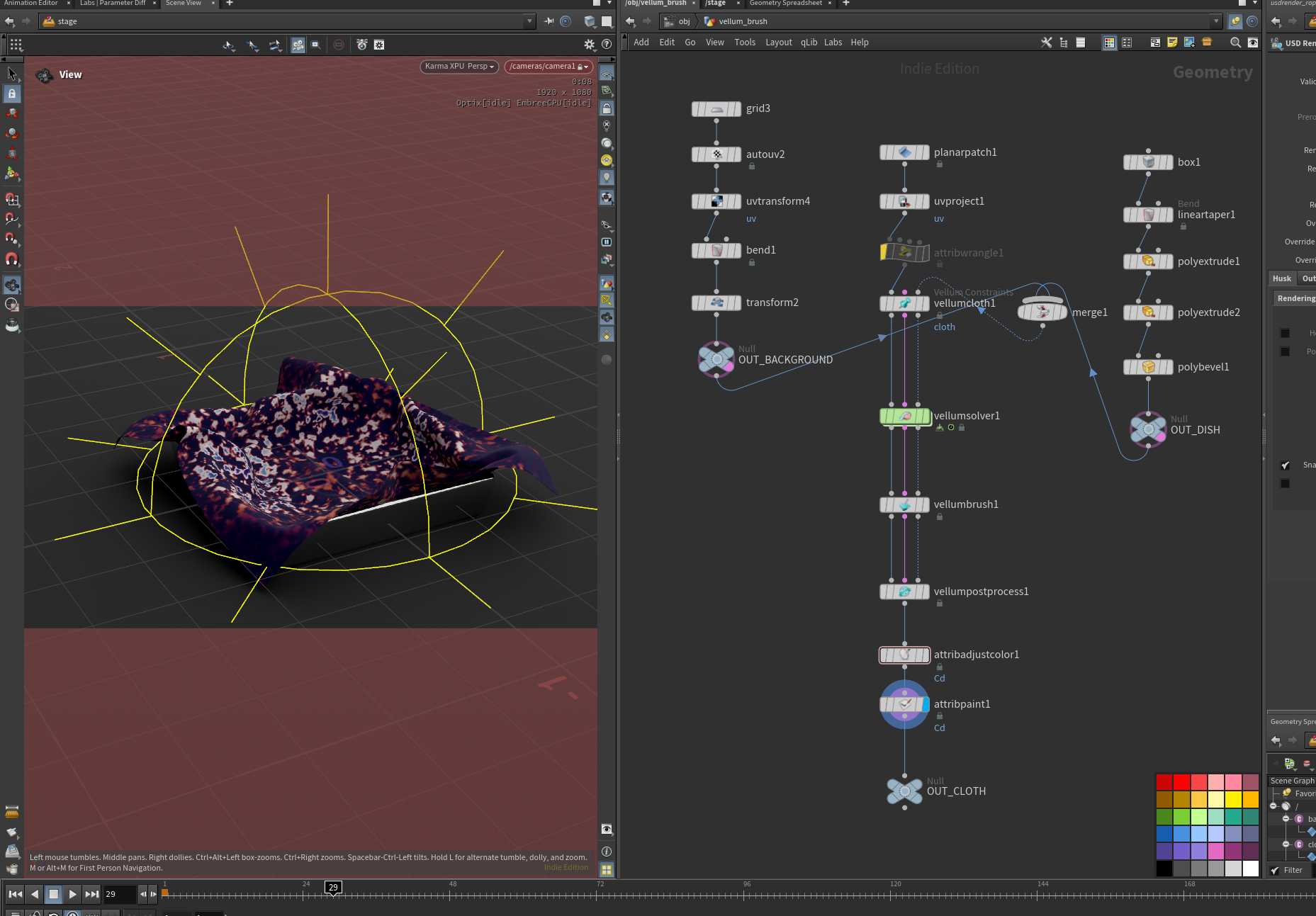Click the viewport display options gear icon
Viewport: 1316px width, 916px height.
[590, 45]
